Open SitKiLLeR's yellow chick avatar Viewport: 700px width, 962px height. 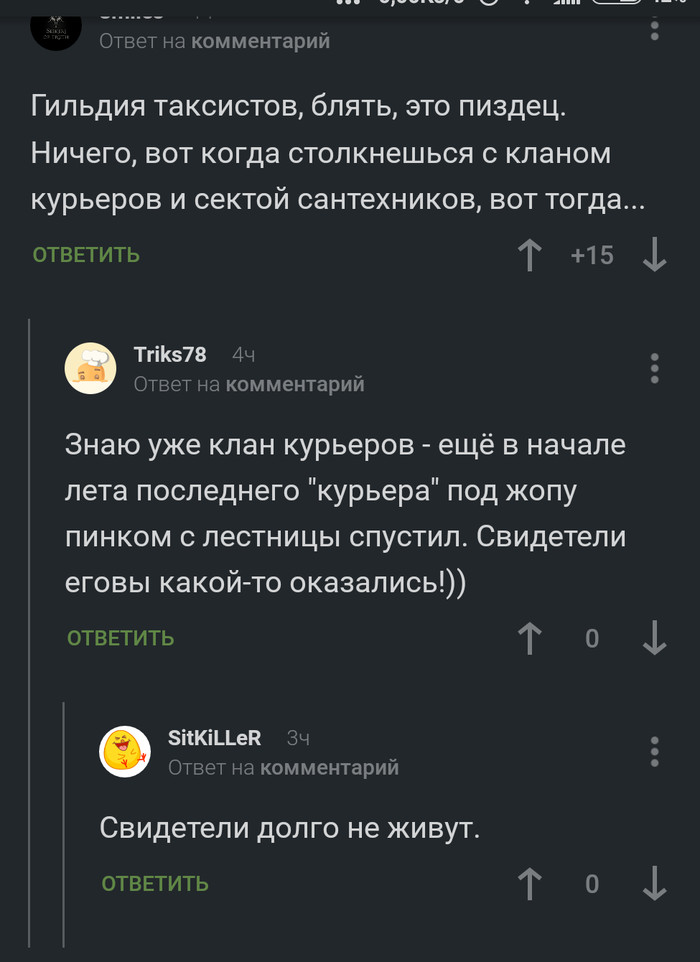coord(125,752)
